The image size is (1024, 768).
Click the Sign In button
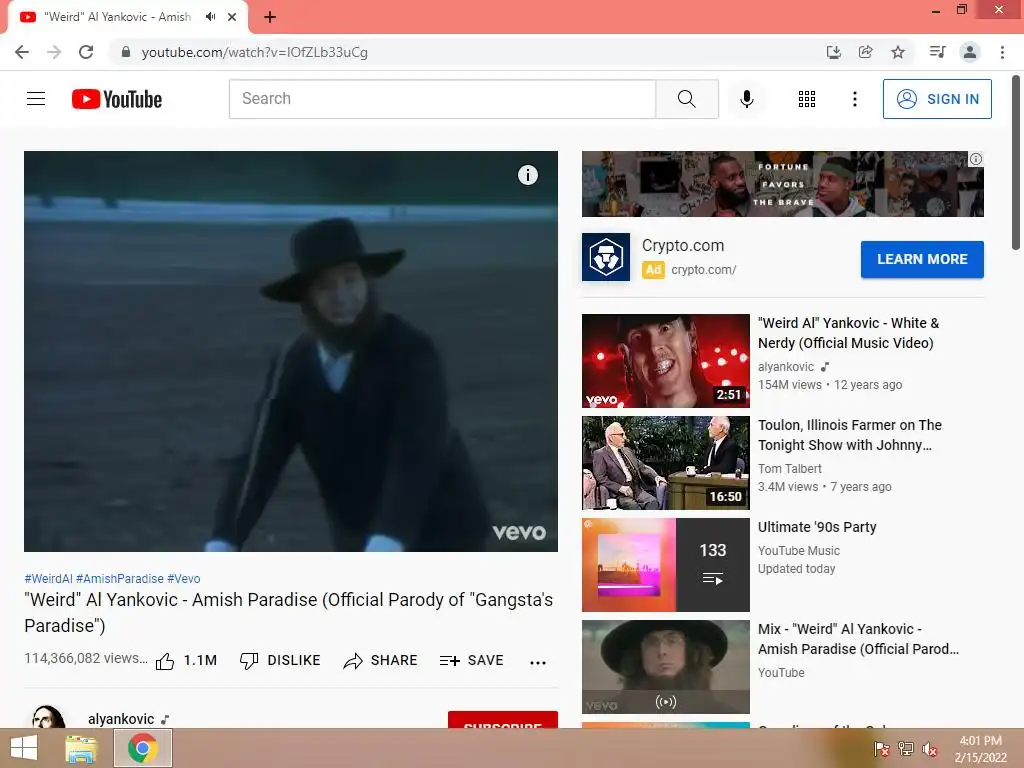pos(937,99)
